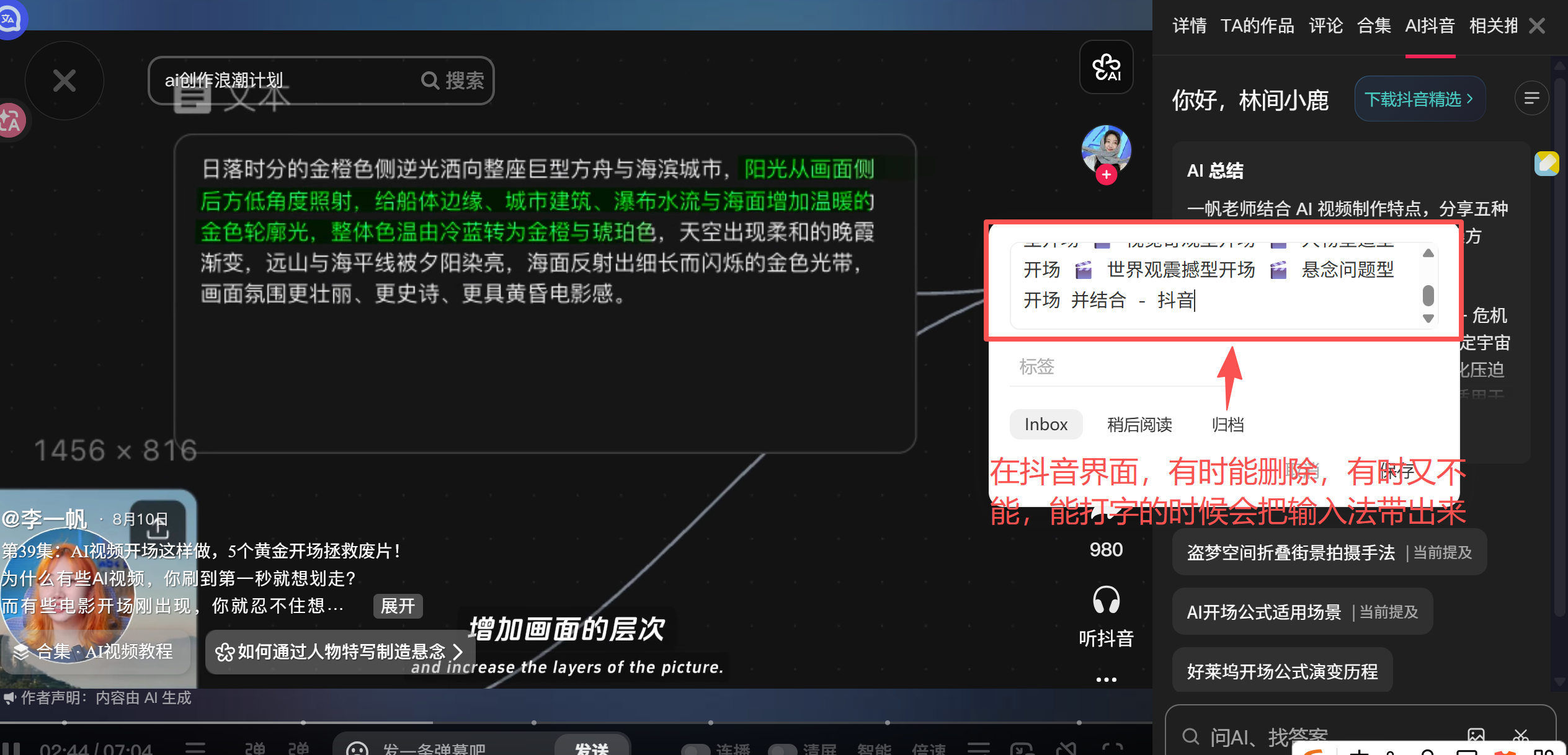
Task: Open the 倍速 playback speed menu
Action: tap(929, 749)
